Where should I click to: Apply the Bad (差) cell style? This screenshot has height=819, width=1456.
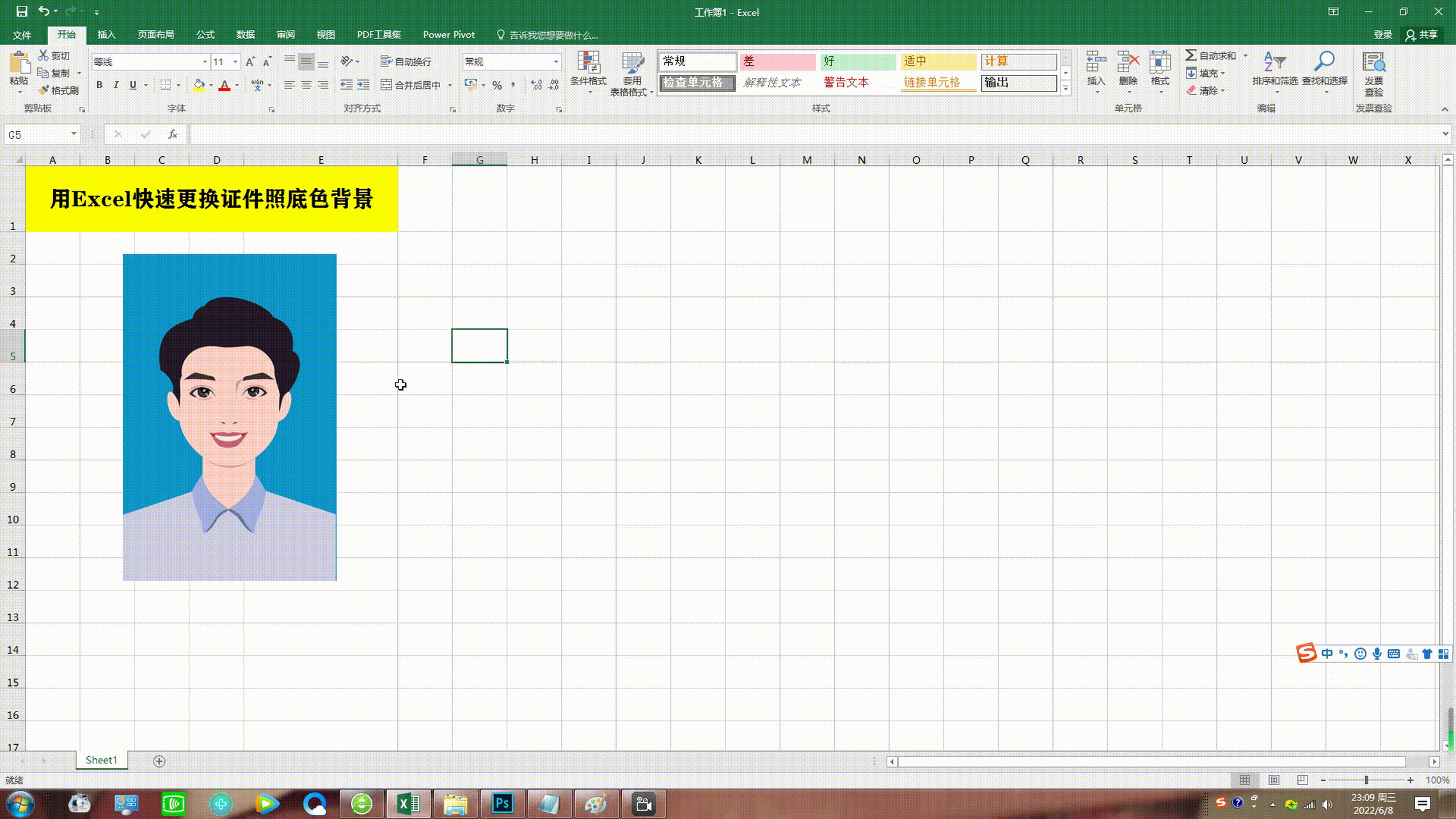point(777,61)
